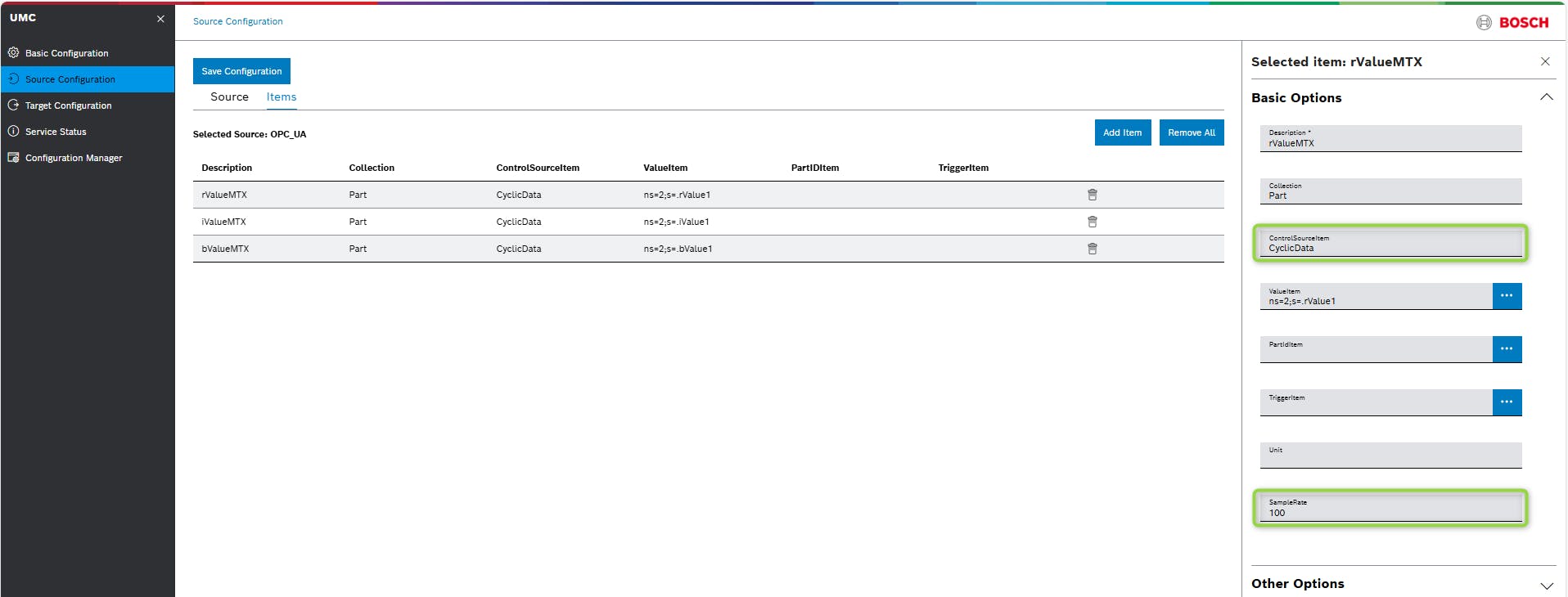Close the Selected item side panel

click(1545, 61)
